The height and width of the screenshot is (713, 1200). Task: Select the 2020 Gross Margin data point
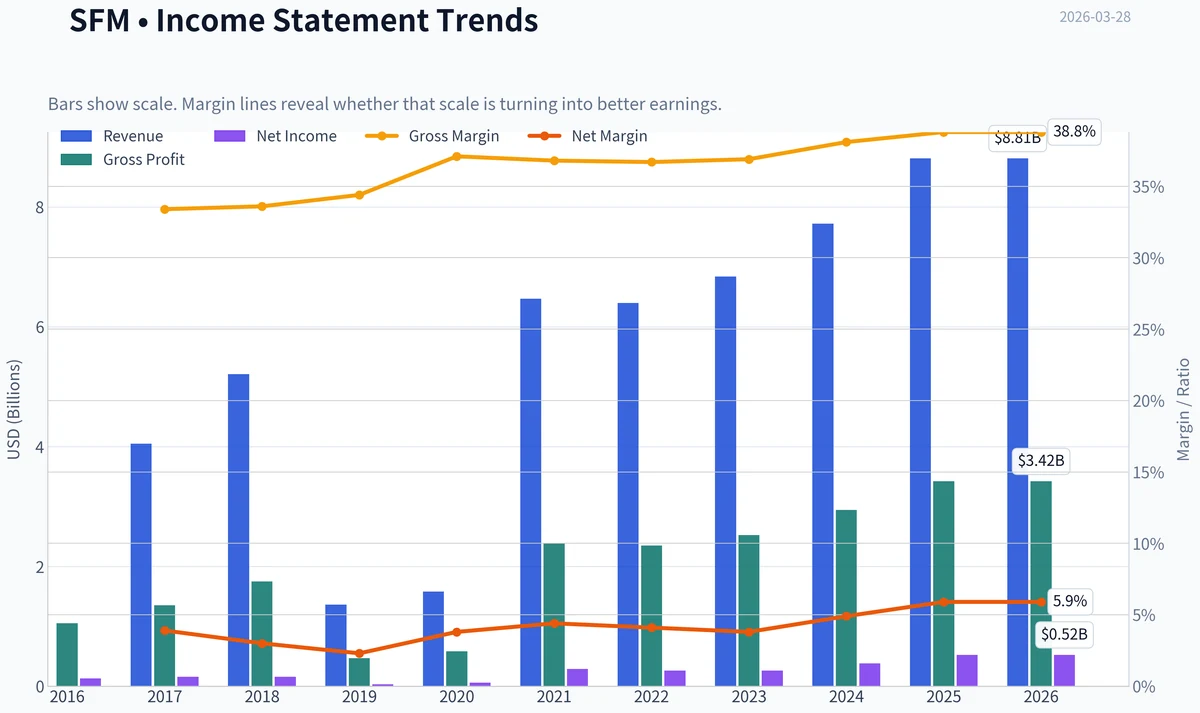[x=457, y=156]
